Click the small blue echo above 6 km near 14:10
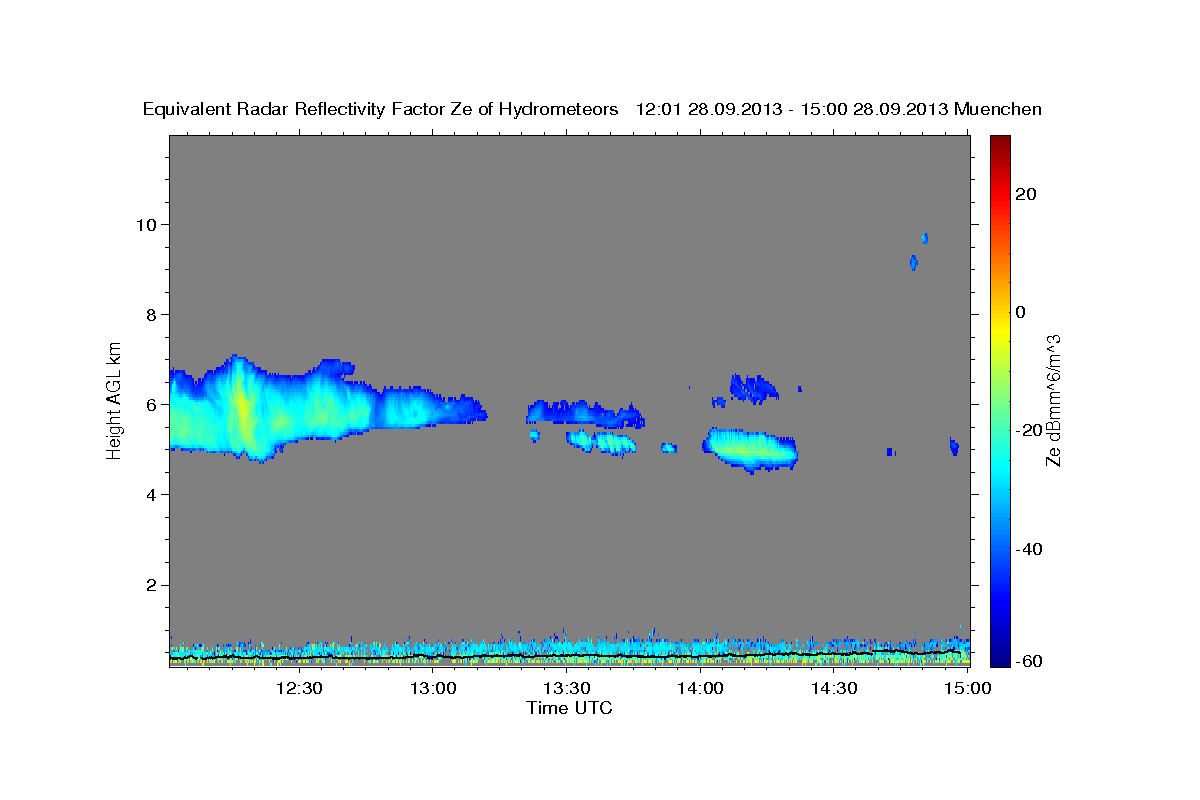 tap(753, 388)
